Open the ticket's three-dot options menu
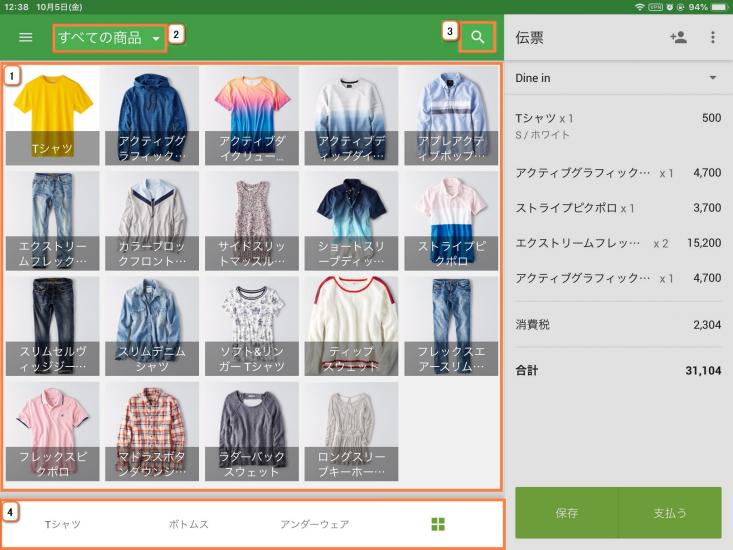 click(x=713, y=37)
